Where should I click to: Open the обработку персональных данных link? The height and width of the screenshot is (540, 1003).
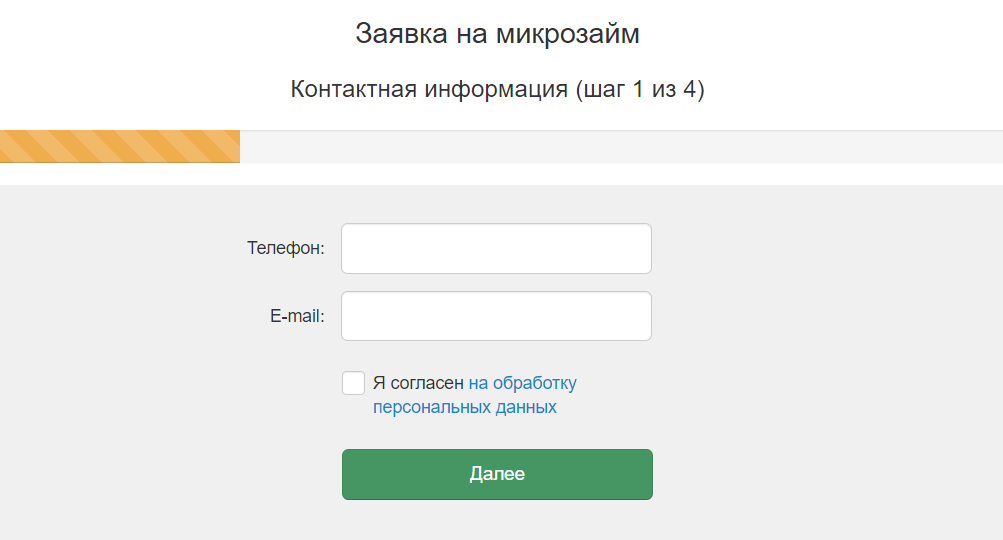coord(522,383)
